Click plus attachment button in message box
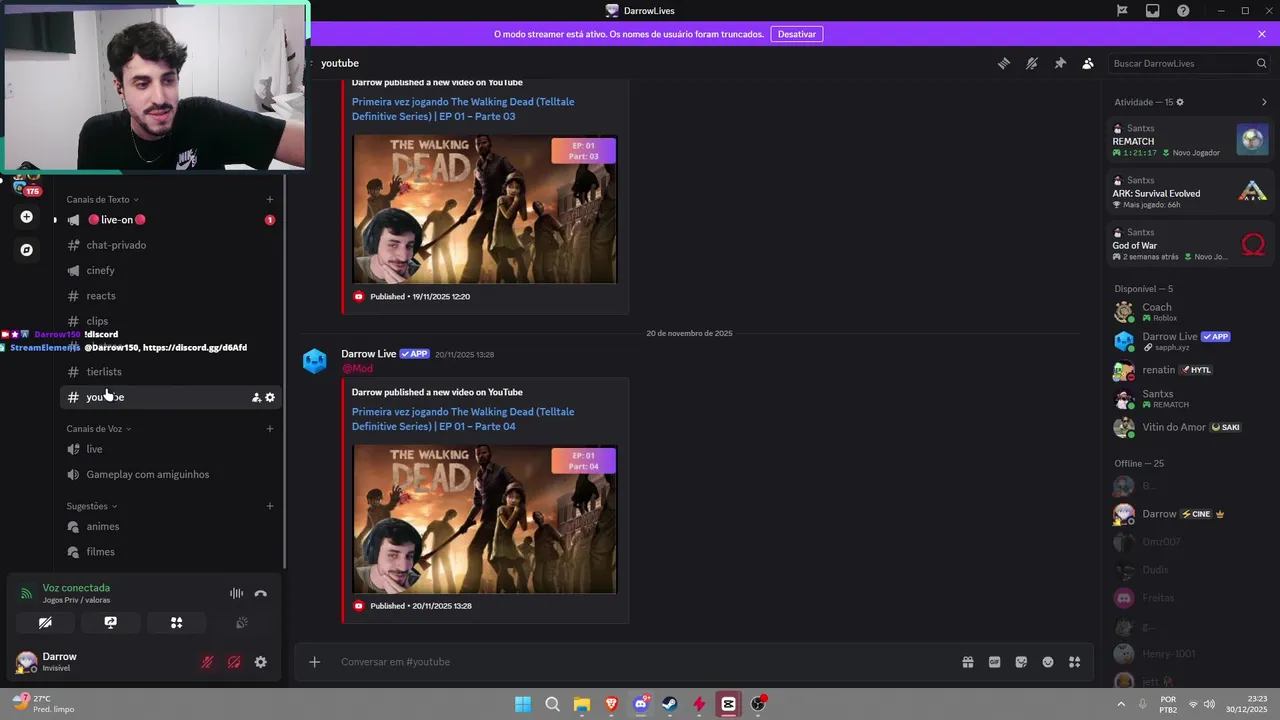This screenshot has width=1280, height=720. 314,662
